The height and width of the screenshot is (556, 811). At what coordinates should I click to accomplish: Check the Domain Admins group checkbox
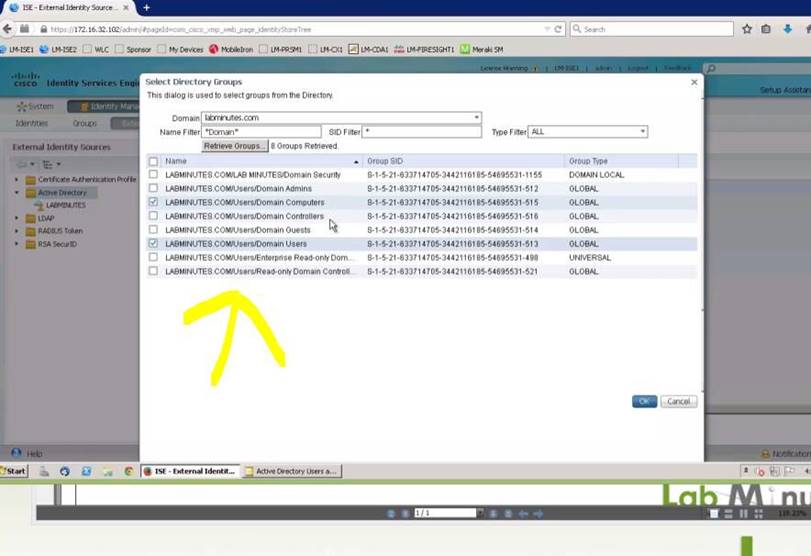[153, 188]
